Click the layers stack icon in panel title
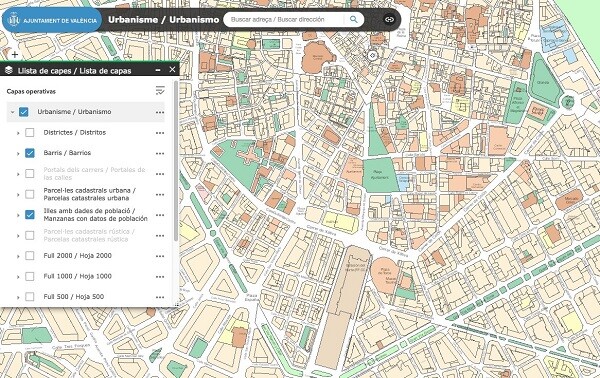Screen dimensions: 600x378 click(x=9, y=70)
